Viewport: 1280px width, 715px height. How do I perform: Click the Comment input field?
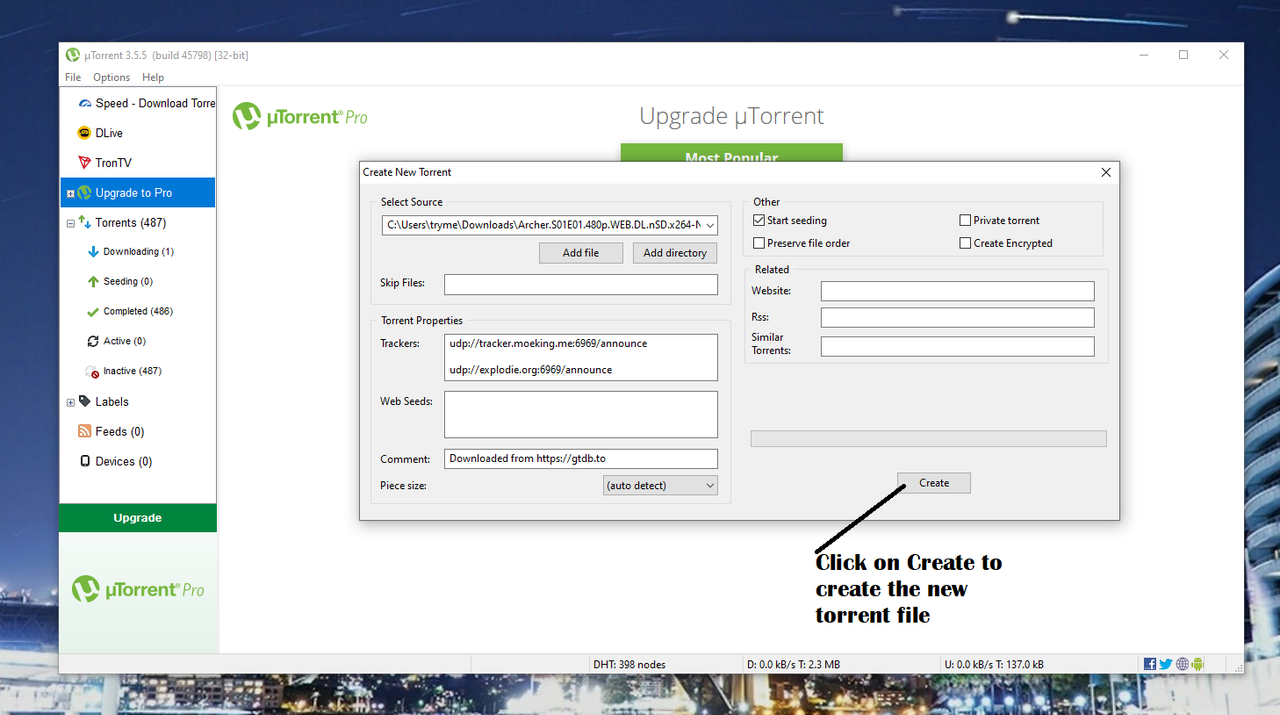pos(581,459)
